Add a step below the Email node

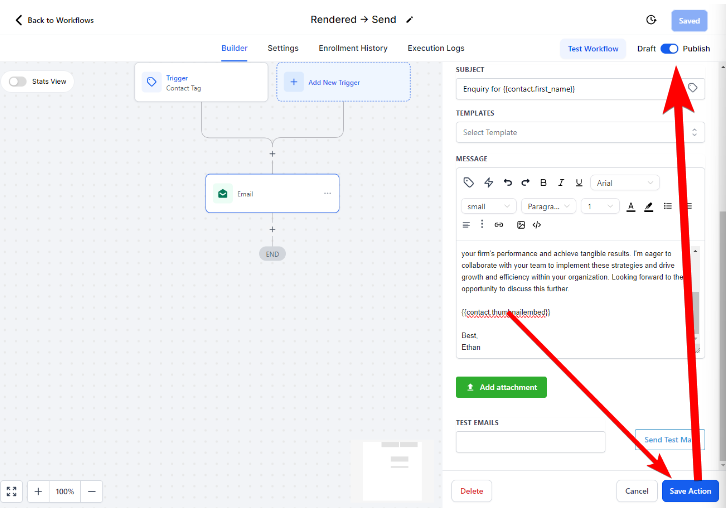pyautogui.click(x=272, y=230)
